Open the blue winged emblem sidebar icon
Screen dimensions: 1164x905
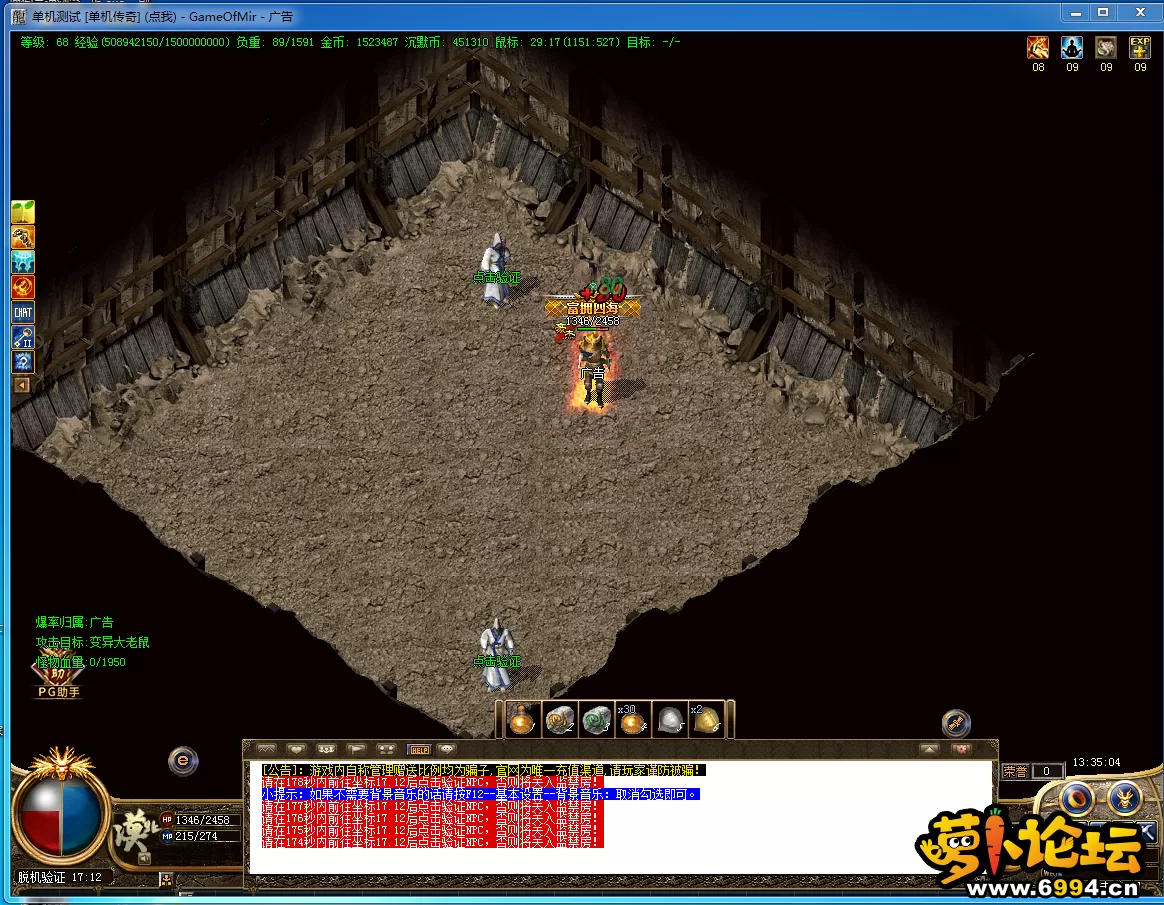point(23,262)
